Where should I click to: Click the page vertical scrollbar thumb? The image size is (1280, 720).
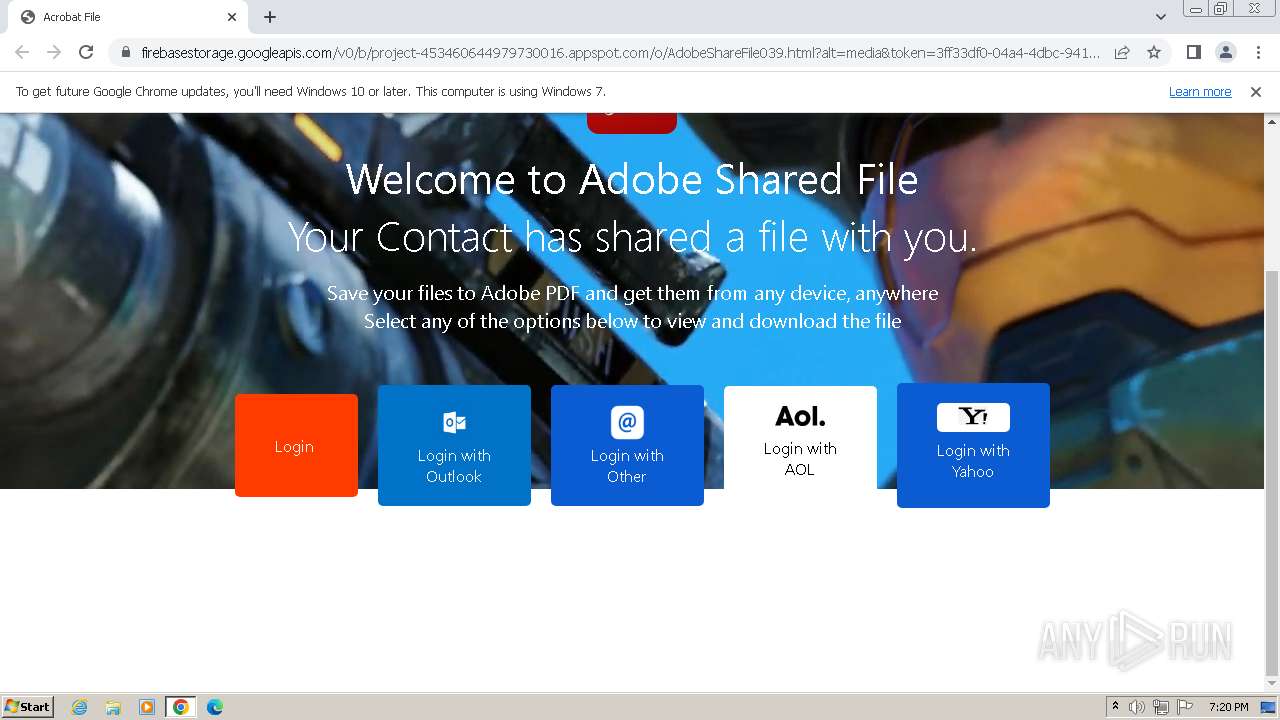[x=1271, y=473]
